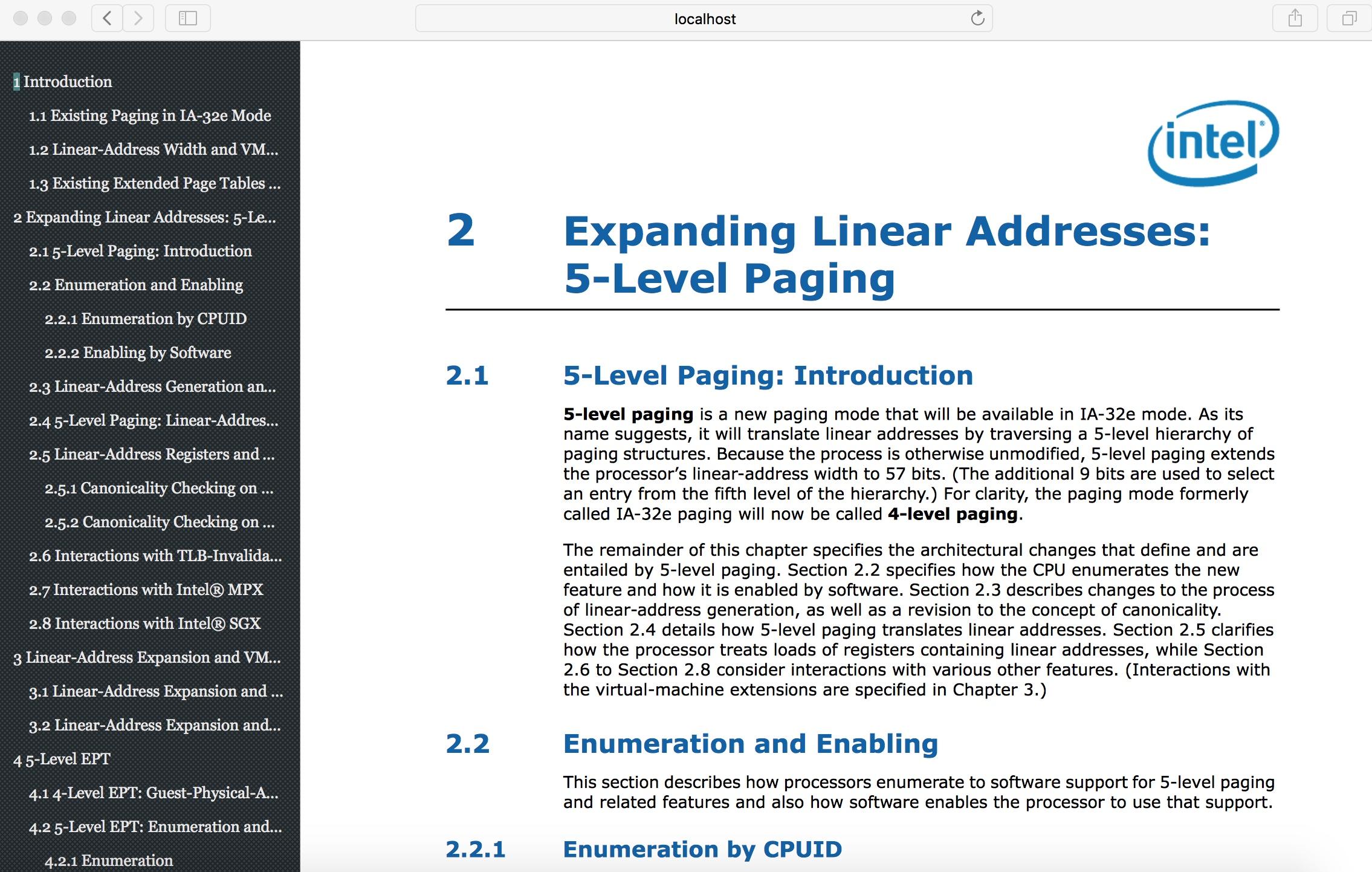Click the Safari back arrow button

(107, 19)
